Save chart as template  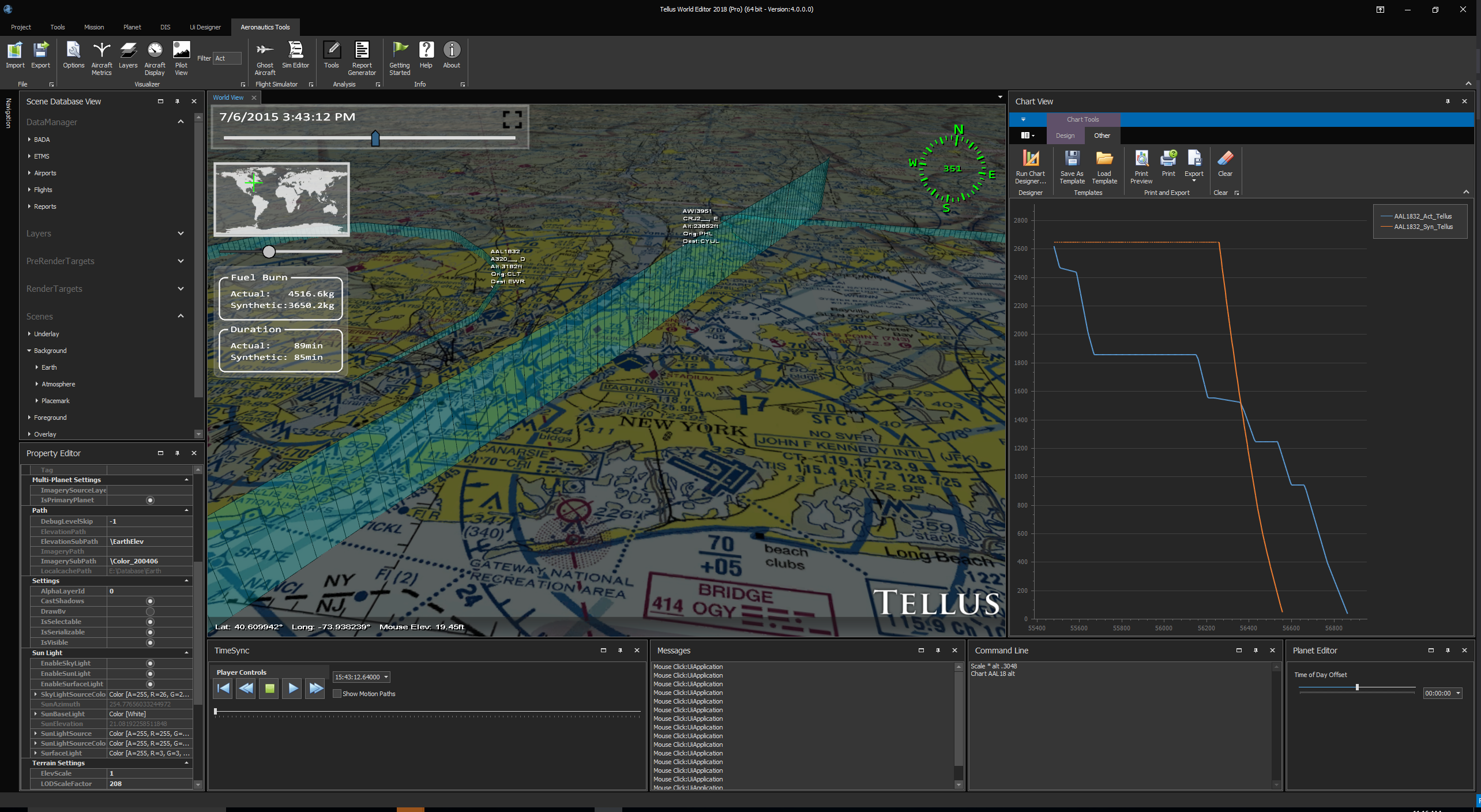coord(1072,167)
